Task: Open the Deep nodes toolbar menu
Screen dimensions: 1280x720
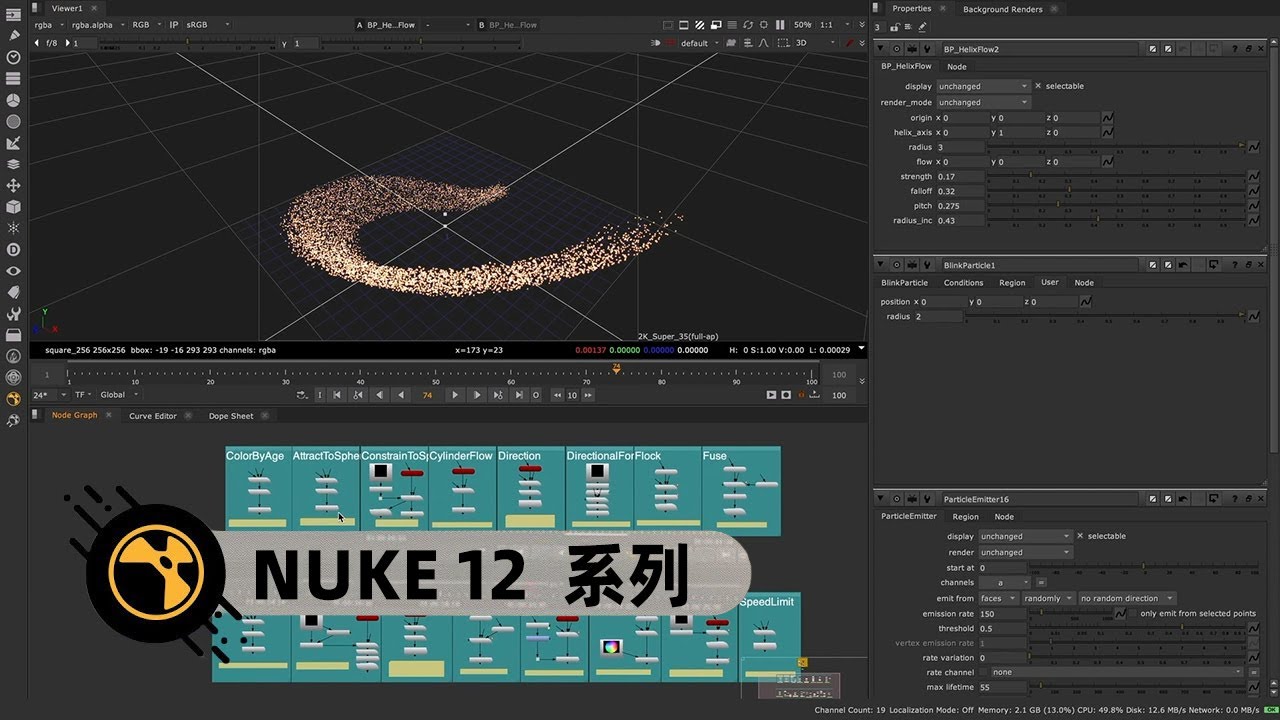Action: pos(14,250)
